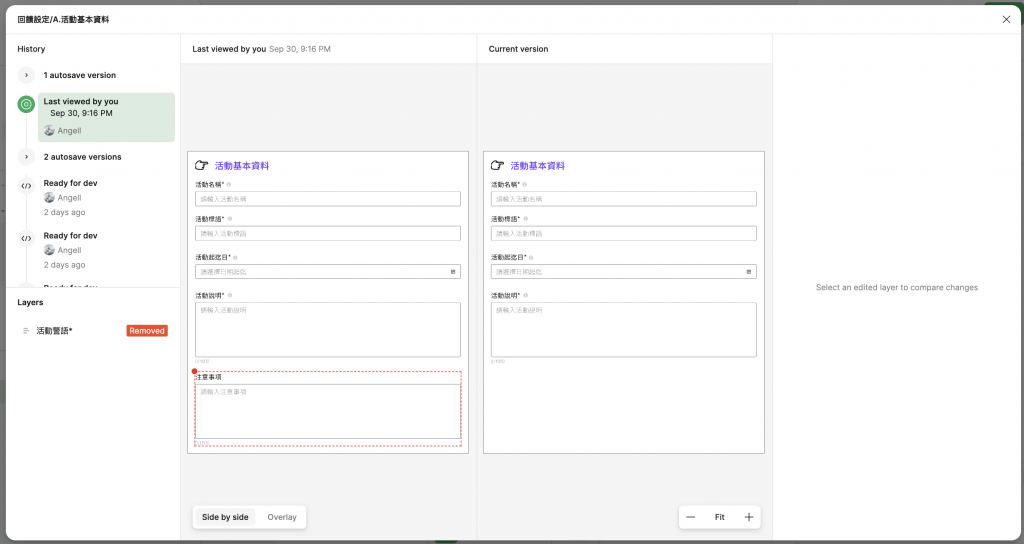Screen dimensions: 1024x544
Task: Click the 活動名稱 input in the current version
Action: pyautogui.click(x=624, y=199)
